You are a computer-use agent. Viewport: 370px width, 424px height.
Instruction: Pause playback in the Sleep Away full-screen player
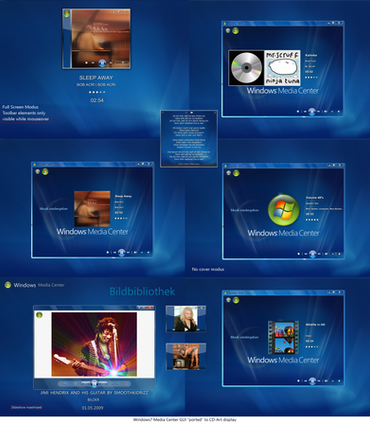point(102,63)
